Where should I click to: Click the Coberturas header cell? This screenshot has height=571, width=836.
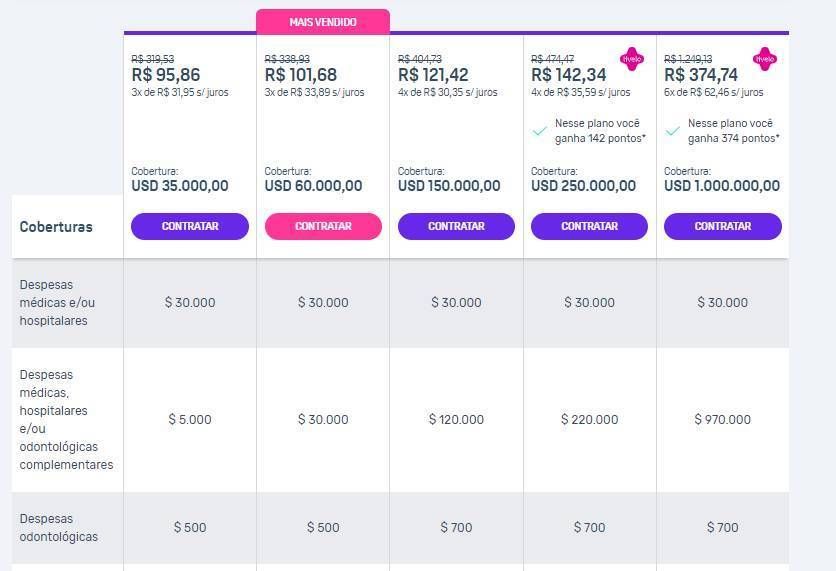tap(67, 227)
